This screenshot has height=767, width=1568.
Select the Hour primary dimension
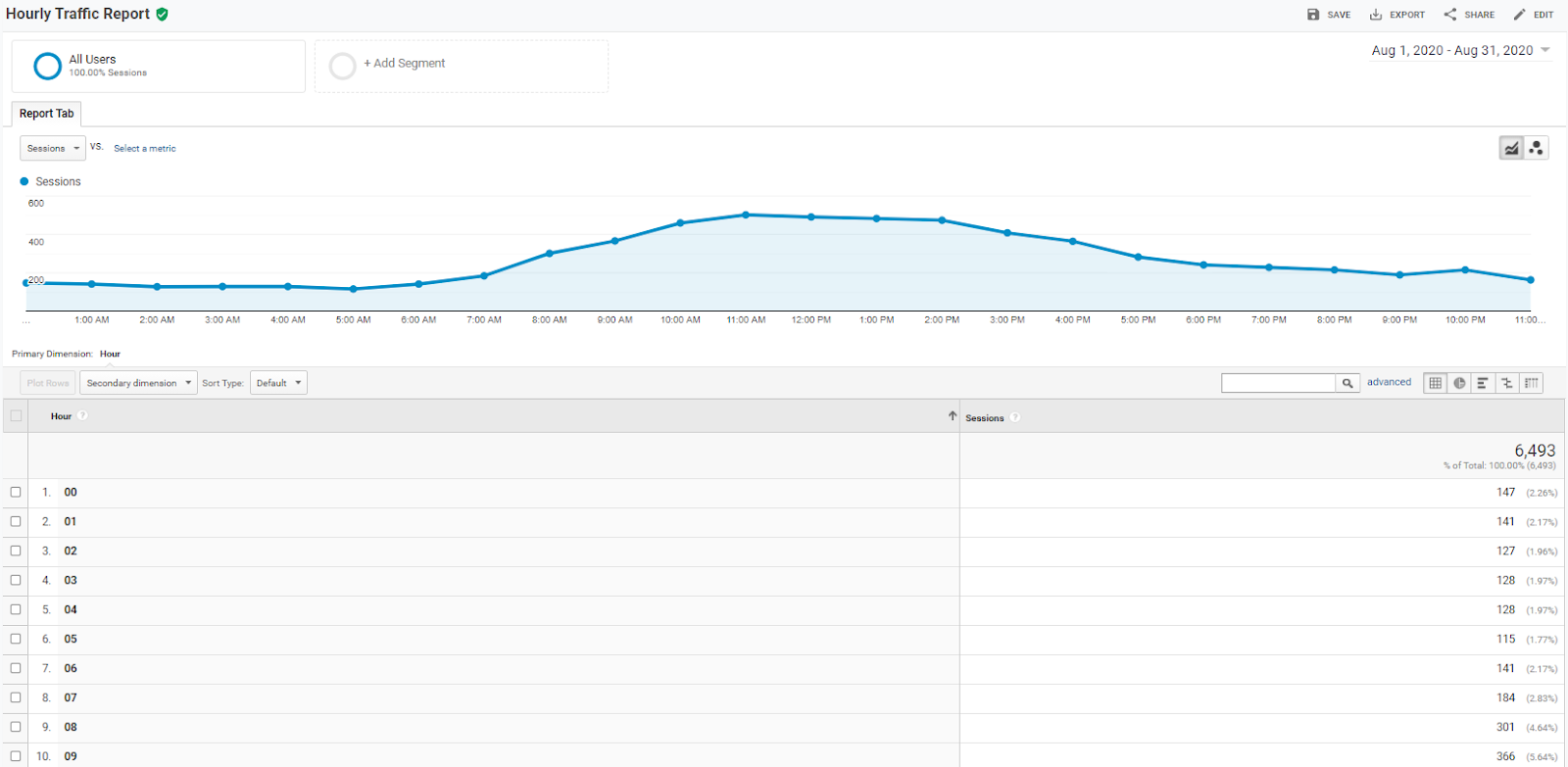(110, 354)
